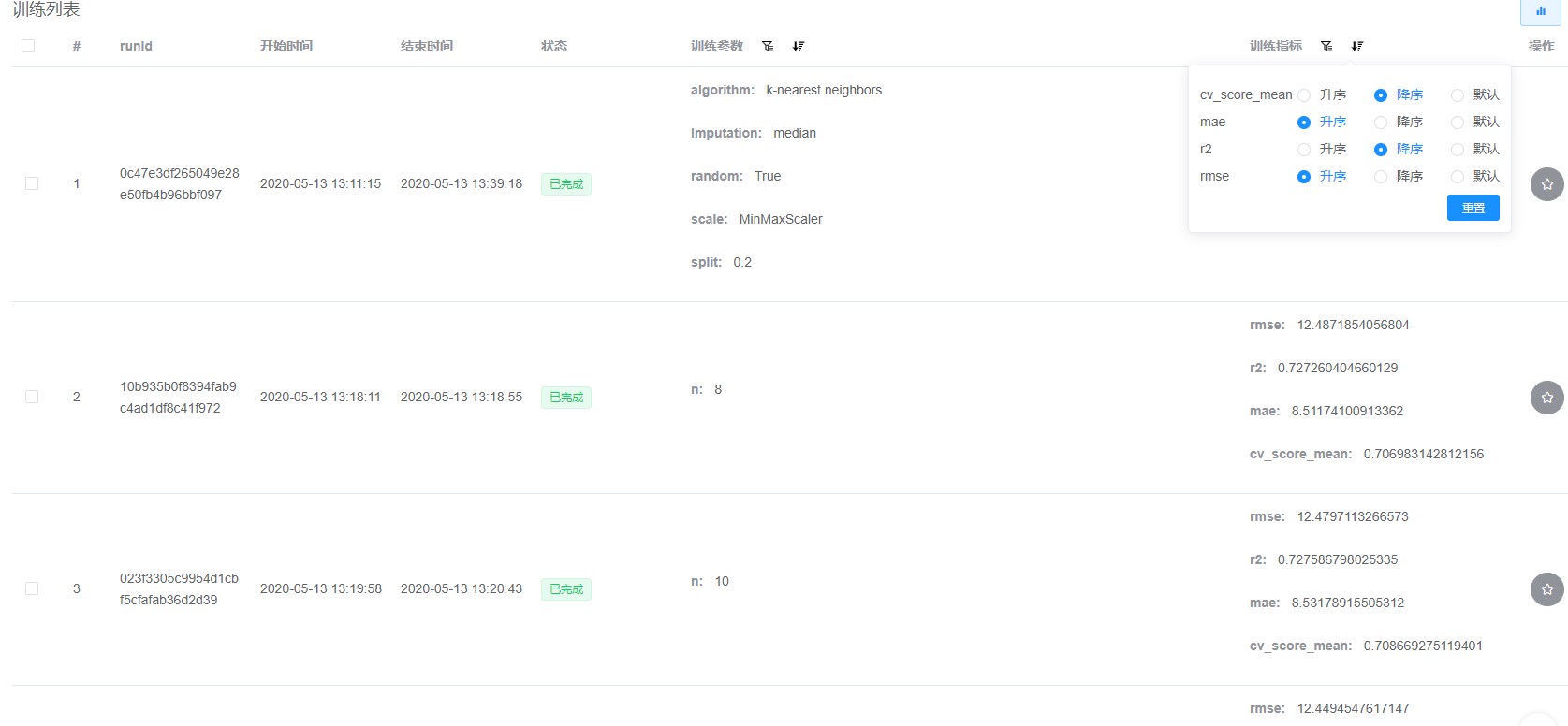
Task: Click mae value 8.51174100913362
Action: 1347,412
